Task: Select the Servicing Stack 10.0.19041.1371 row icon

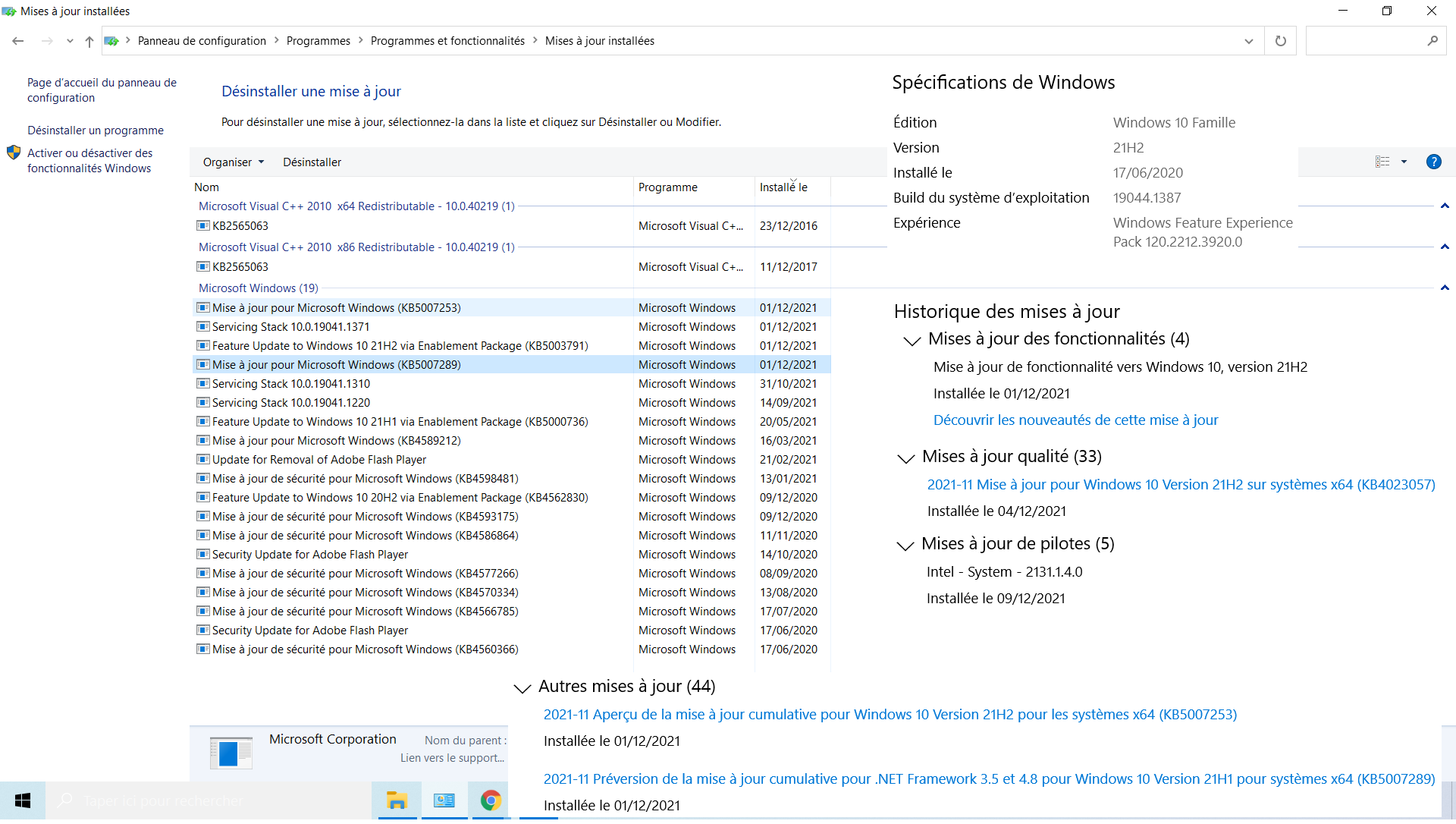Action: tap(203, 327)
